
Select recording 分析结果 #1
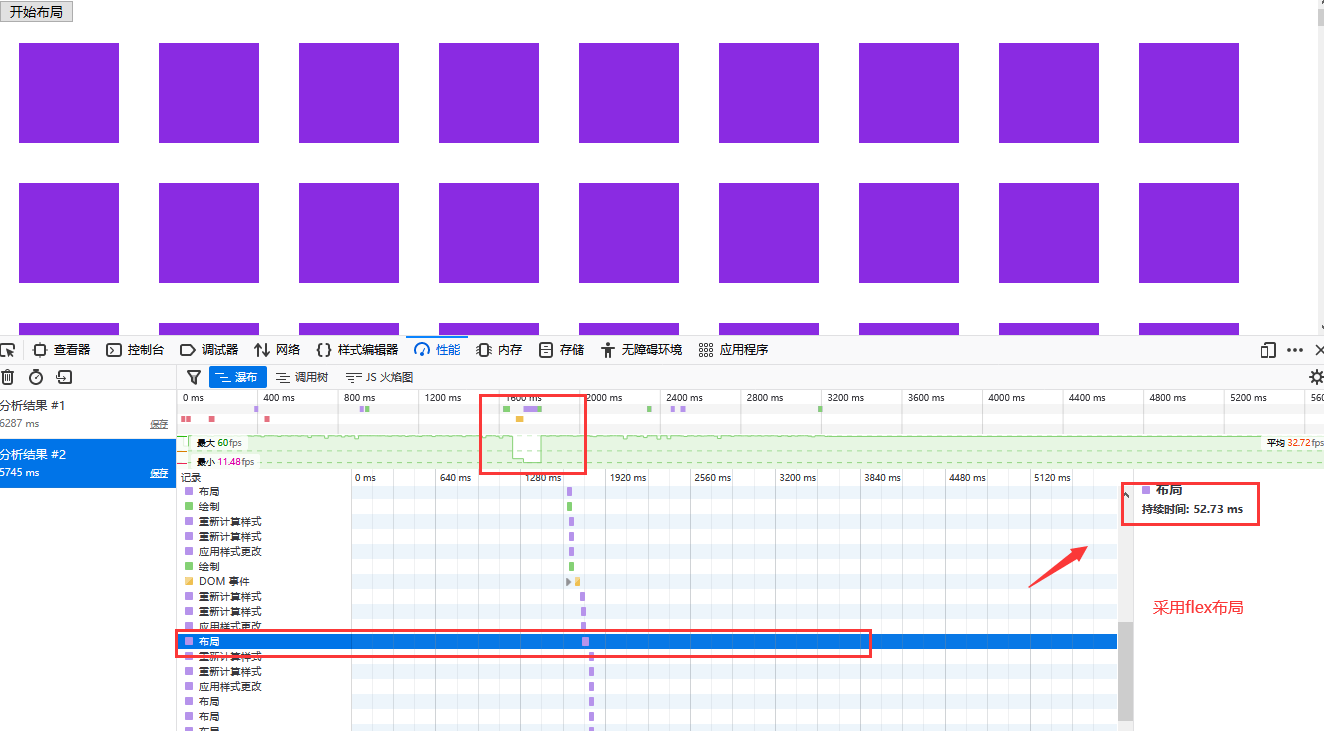pyautogui.click(x=88, y=414)
